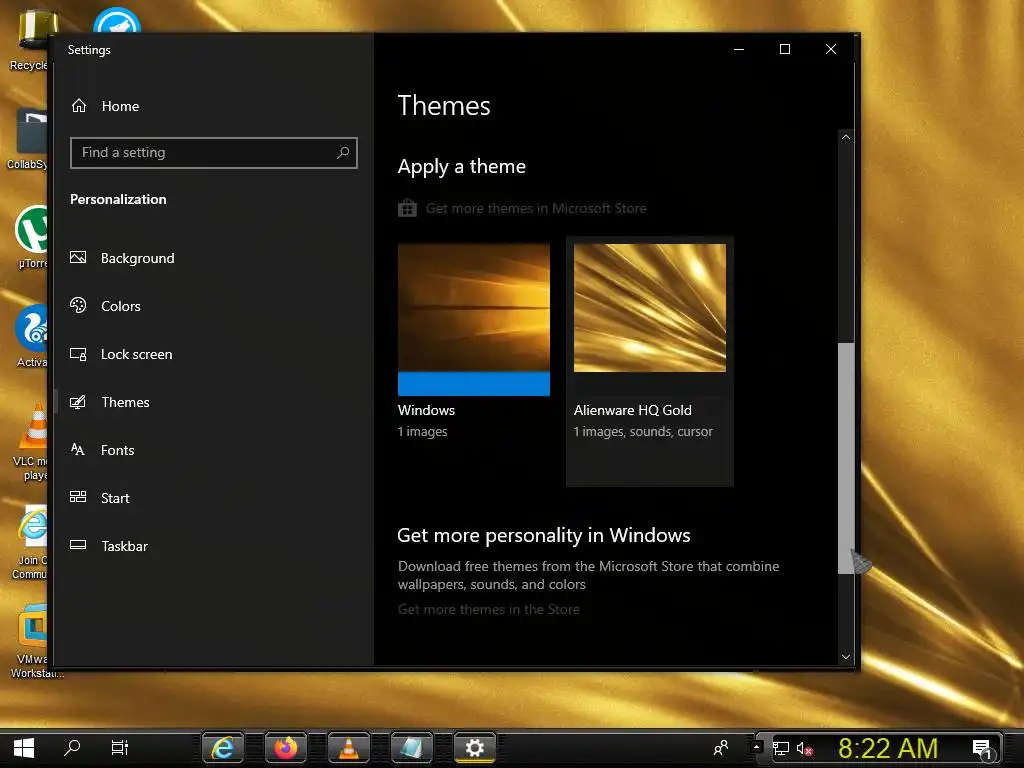This screenshot has height=768, width=1024.
Task: Go to Settings Home
Action: pos(104,106)
